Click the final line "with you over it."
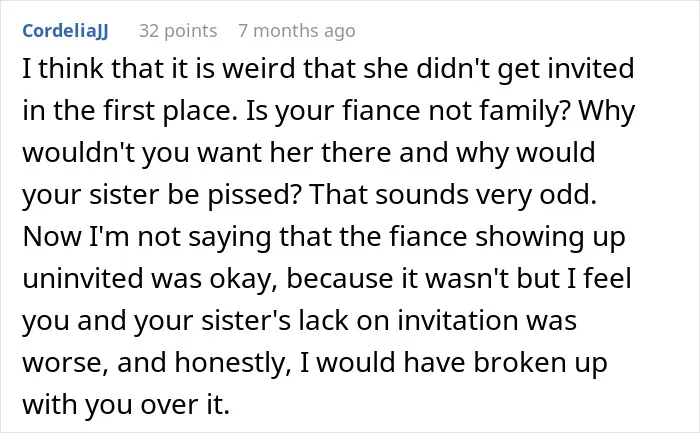 [x=126, y=404]
